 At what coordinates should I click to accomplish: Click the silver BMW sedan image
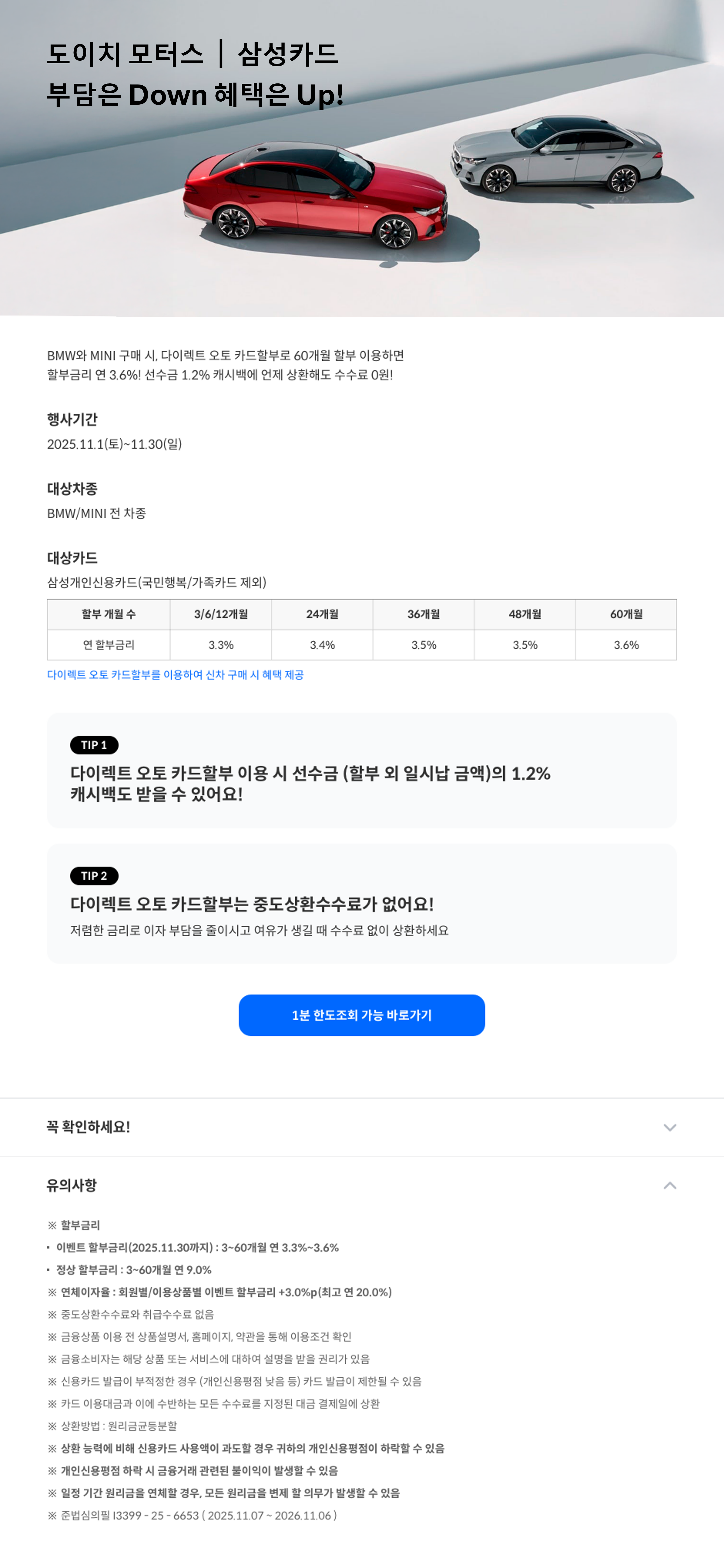coord(557,155)
